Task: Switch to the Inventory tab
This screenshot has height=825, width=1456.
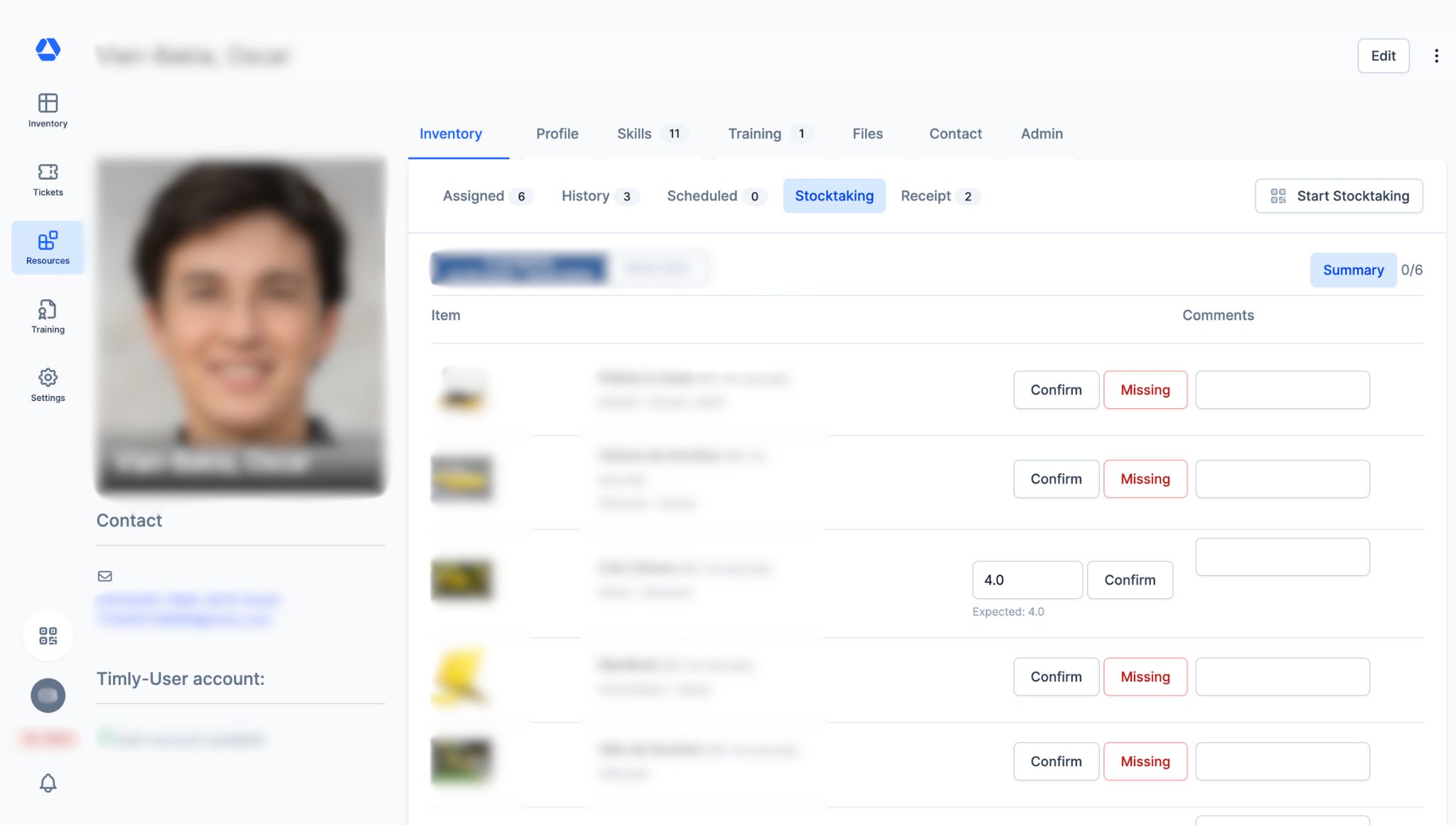Action: pyautogui.click(x=451, y=134)
